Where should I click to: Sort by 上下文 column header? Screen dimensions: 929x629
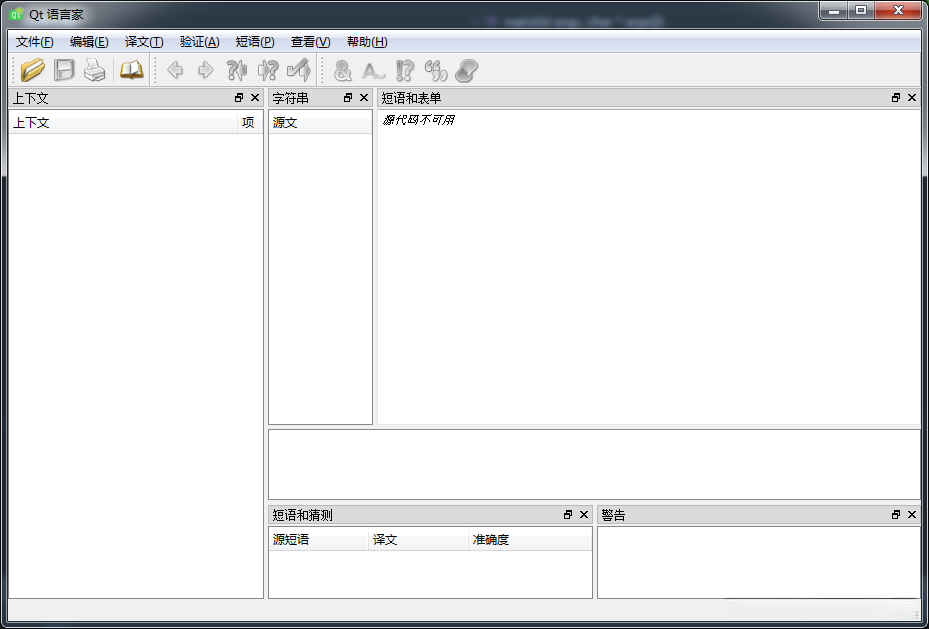pyautogui.click(x=123, y=123)
